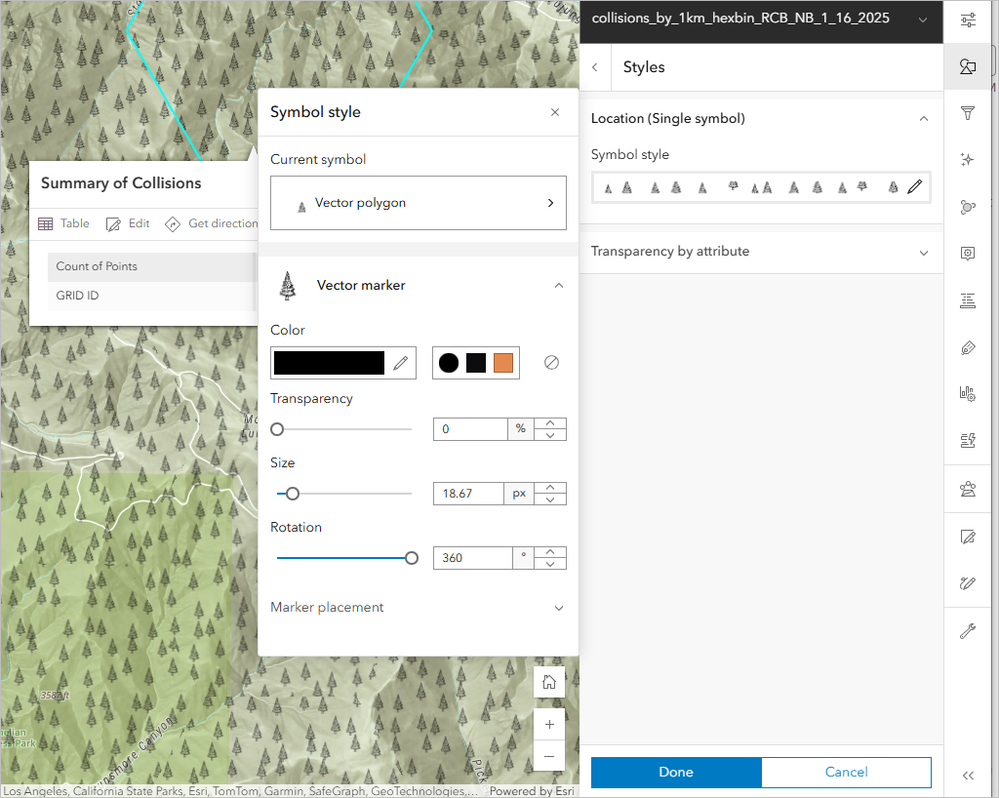The image size is (999, 798).
Task: Click the no color icon beside swatches
Action: click(x=552, y=362)
